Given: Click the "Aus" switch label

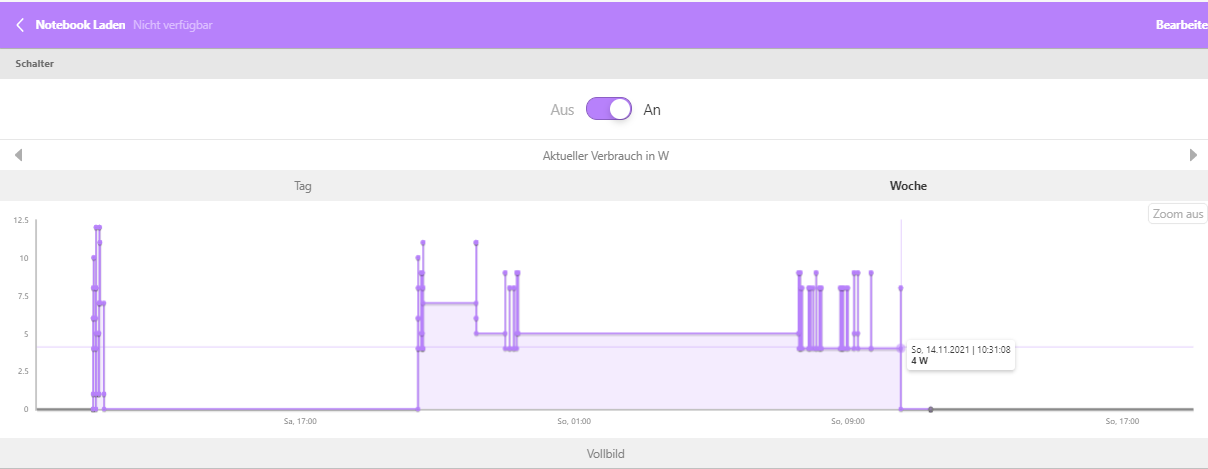Looking at the screenshot, I should (x=562, y=110).
